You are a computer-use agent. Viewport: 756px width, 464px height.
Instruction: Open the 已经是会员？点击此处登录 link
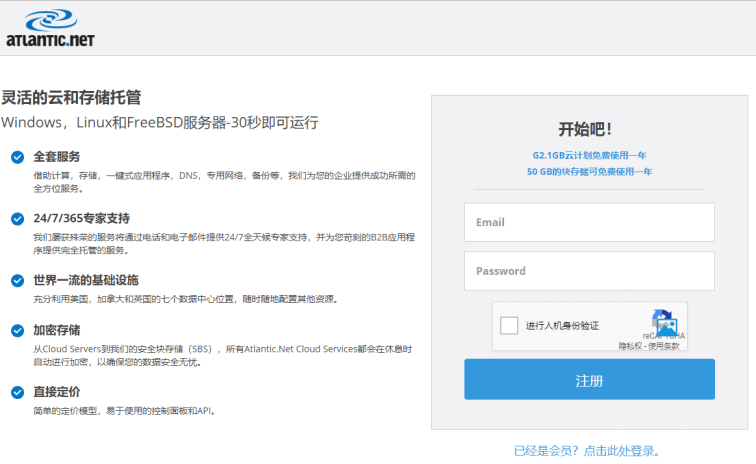pos(587,451)
